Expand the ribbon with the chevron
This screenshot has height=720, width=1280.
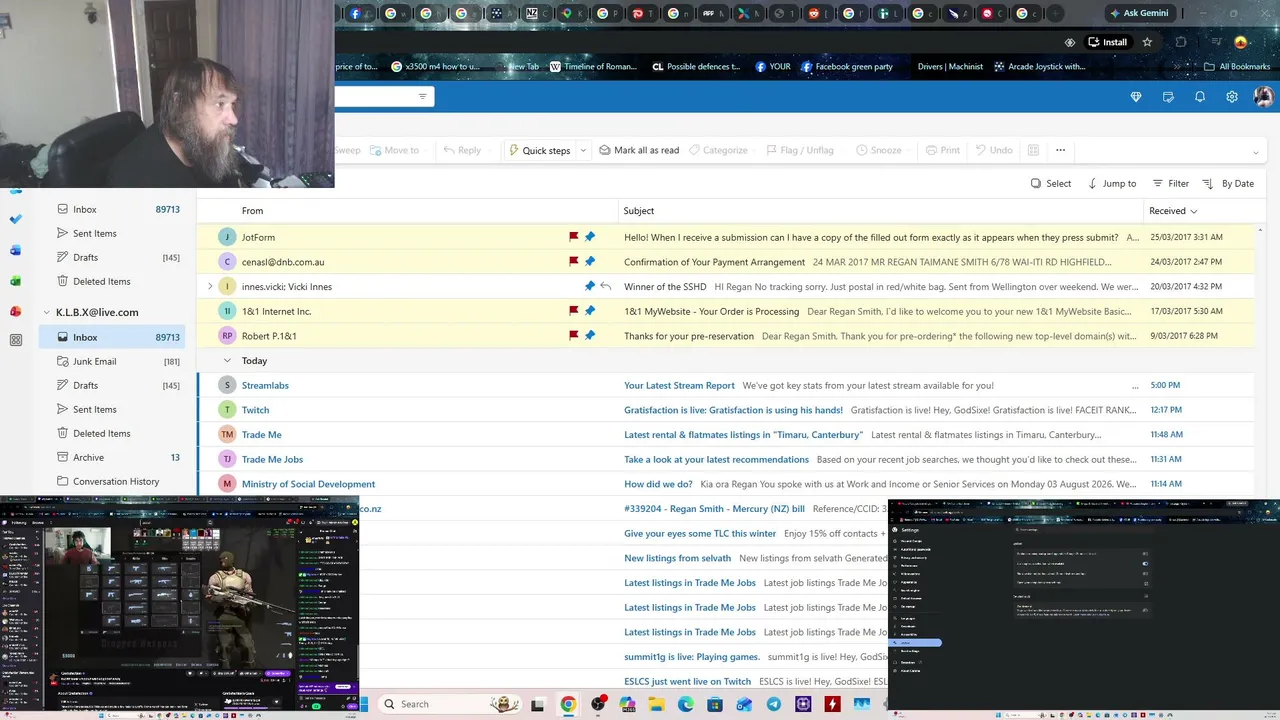coord(1255,152)
